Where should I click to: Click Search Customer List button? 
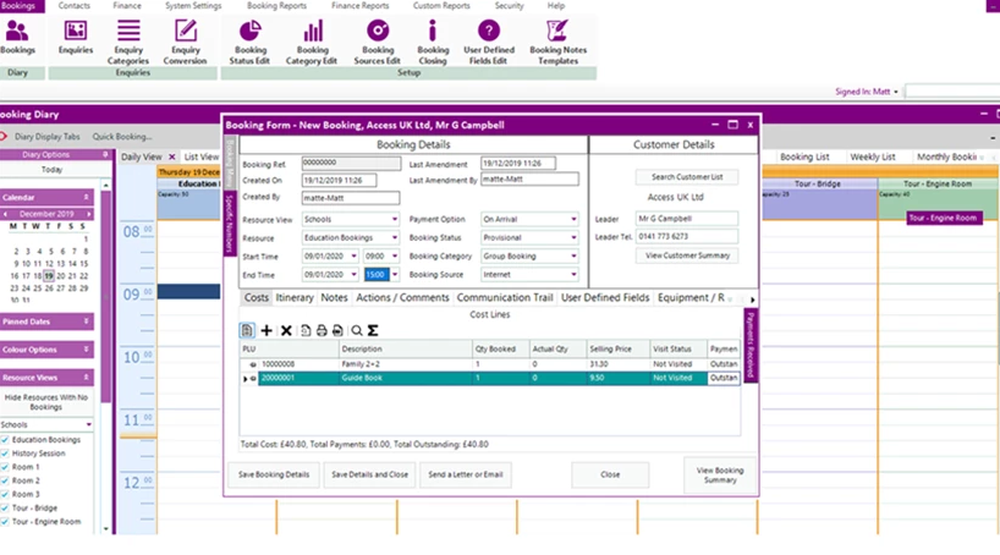687,177
